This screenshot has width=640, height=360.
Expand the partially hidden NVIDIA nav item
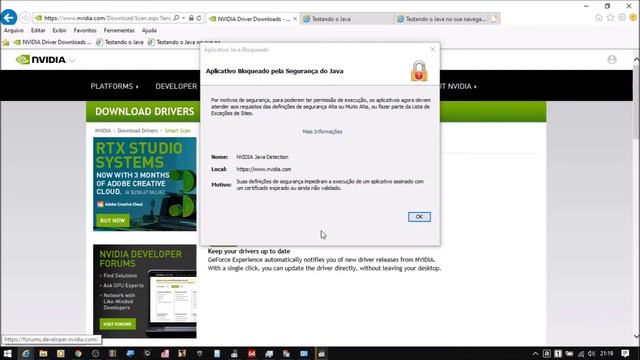[x=458, y=86]
